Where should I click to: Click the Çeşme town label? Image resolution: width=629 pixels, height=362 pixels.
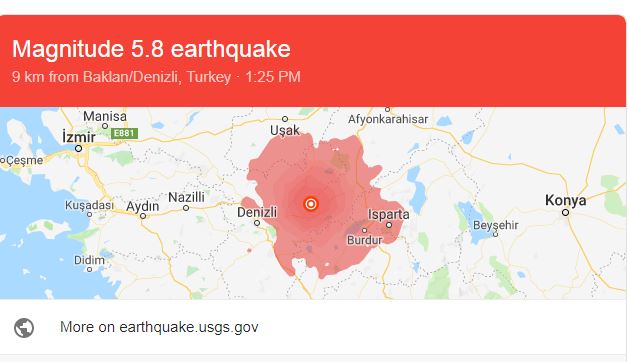click(x=24, y=160)
